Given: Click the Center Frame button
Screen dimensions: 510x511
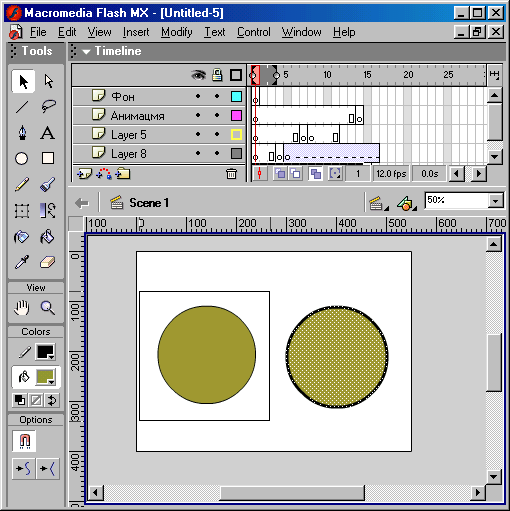Looking at the screenshot, I should (x=259, y=174).
